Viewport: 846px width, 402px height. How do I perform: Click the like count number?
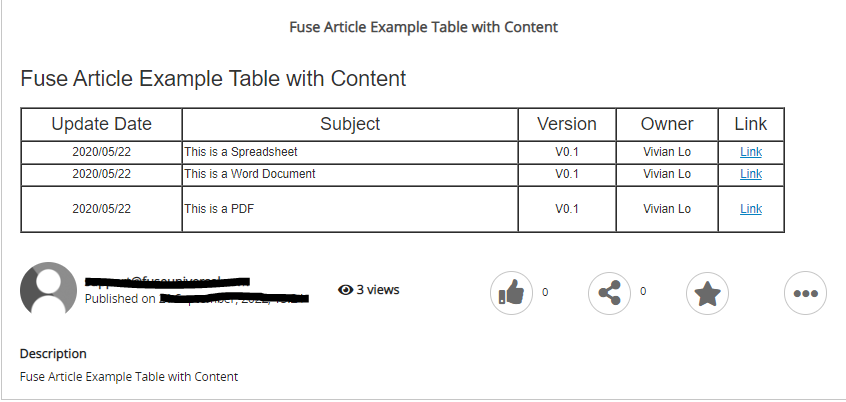click(x=545, y=292)
